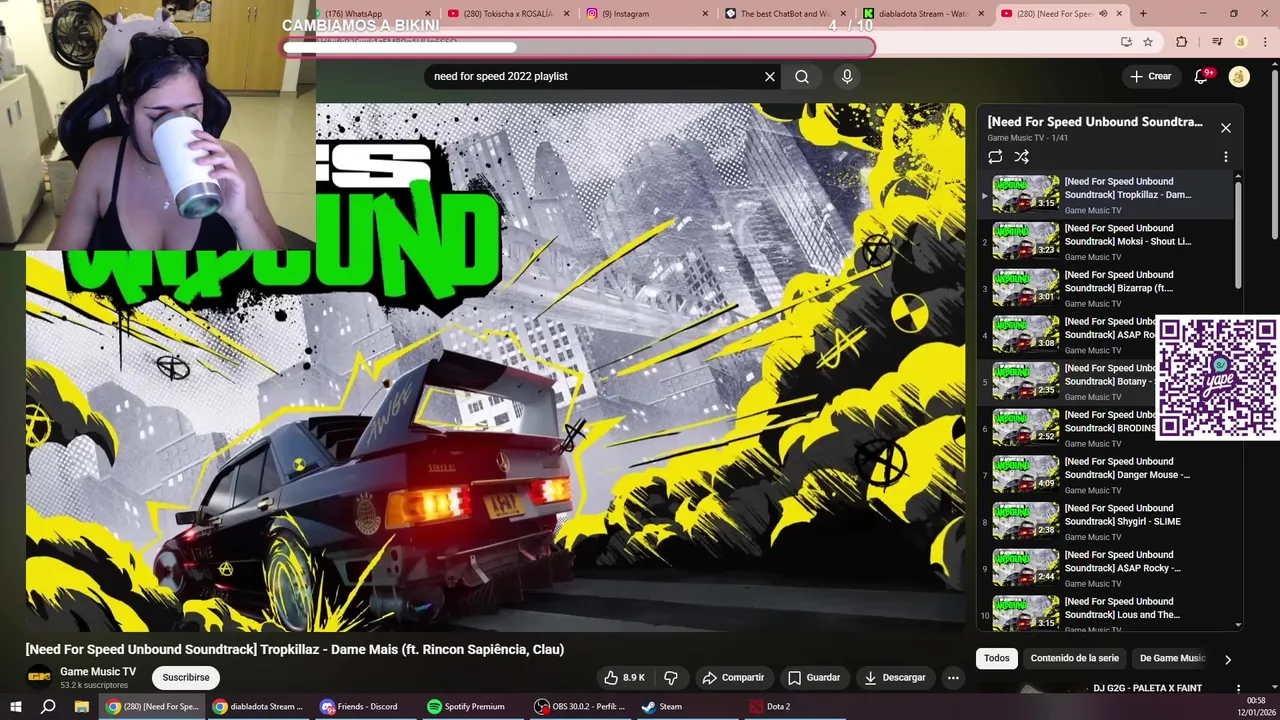Open more actions ellipsis beside Descargar

[x=953, y=677]
